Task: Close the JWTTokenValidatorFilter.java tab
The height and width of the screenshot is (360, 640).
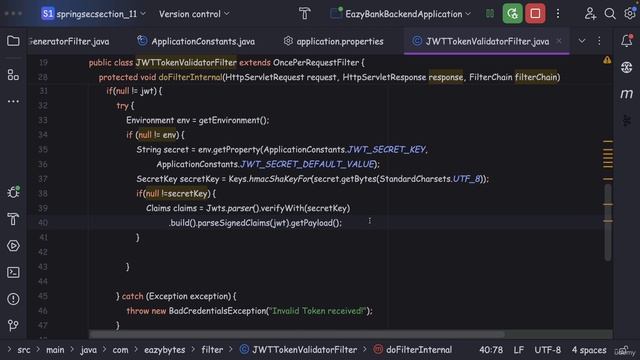Action: [559, 41]
